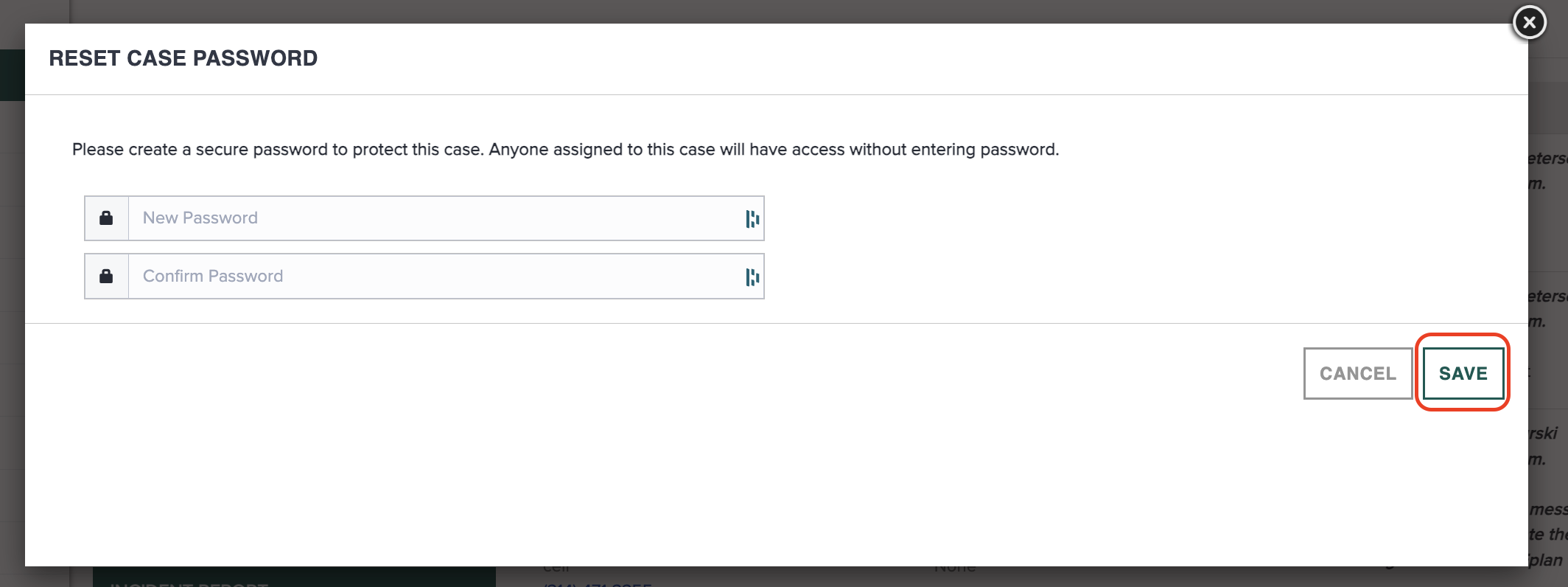Click the secure password instruction text

tap(565, 150)
